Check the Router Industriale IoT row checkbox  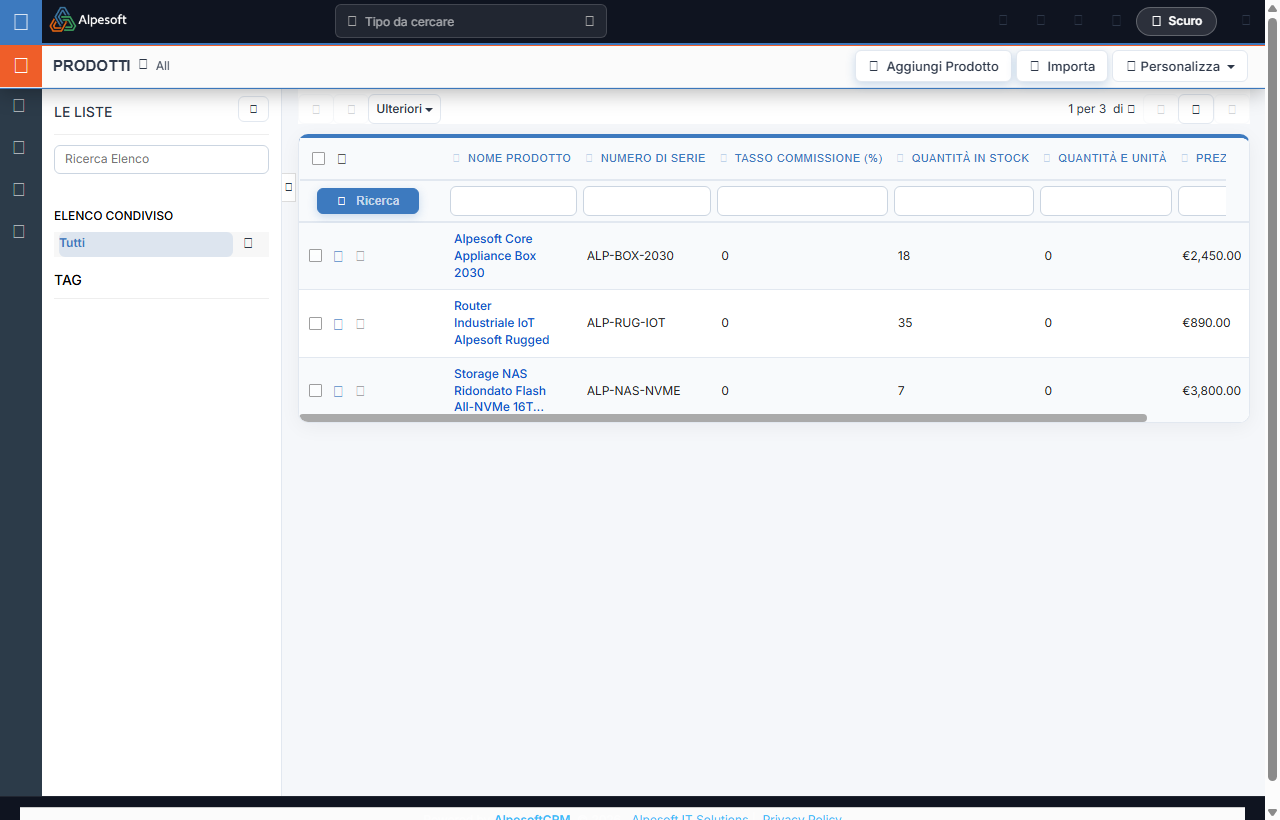pyautogui.click(x=315, y=324)
